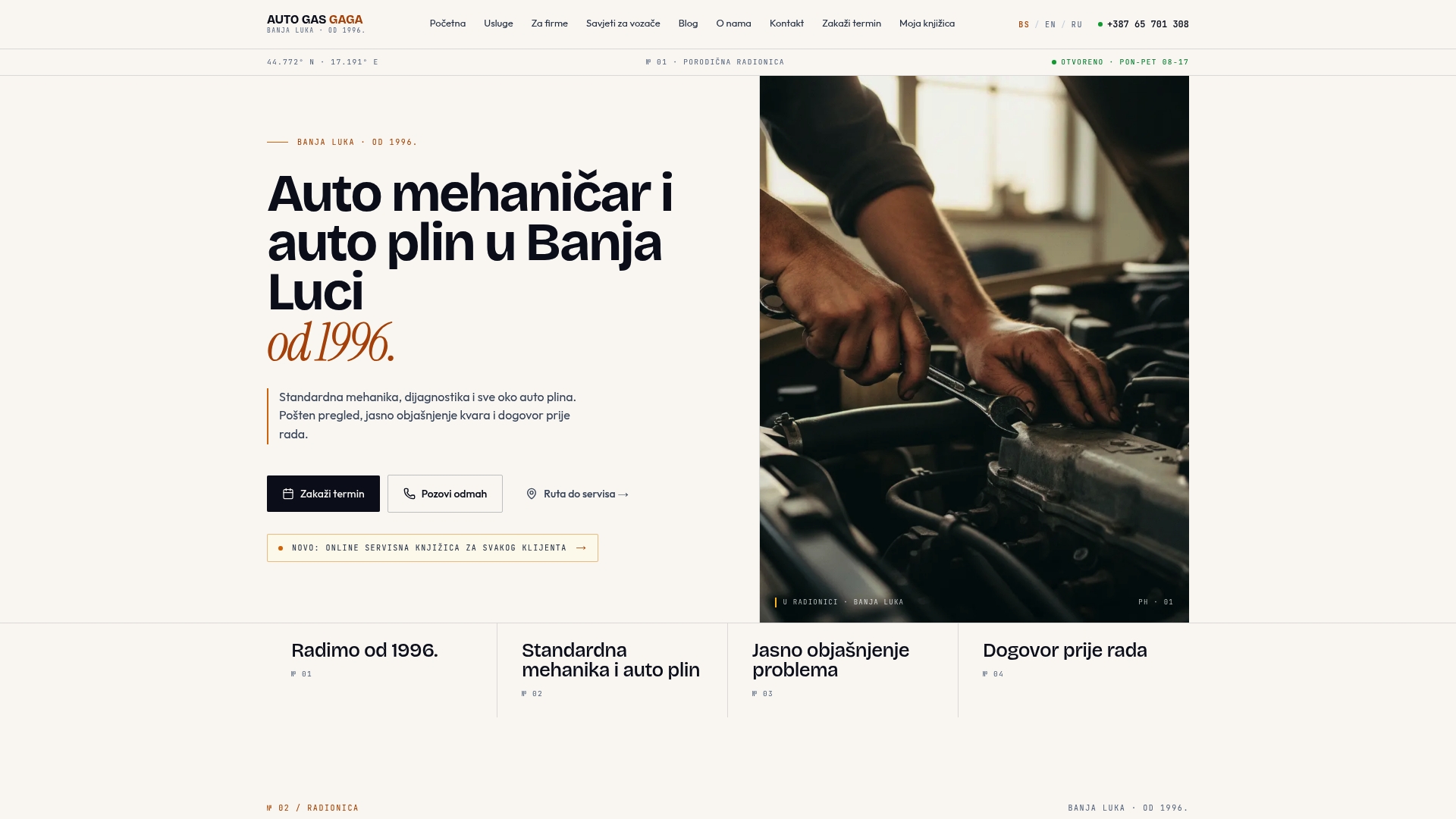
Task: Click the Kontakt navigation link
Action: tap(786, 24)
